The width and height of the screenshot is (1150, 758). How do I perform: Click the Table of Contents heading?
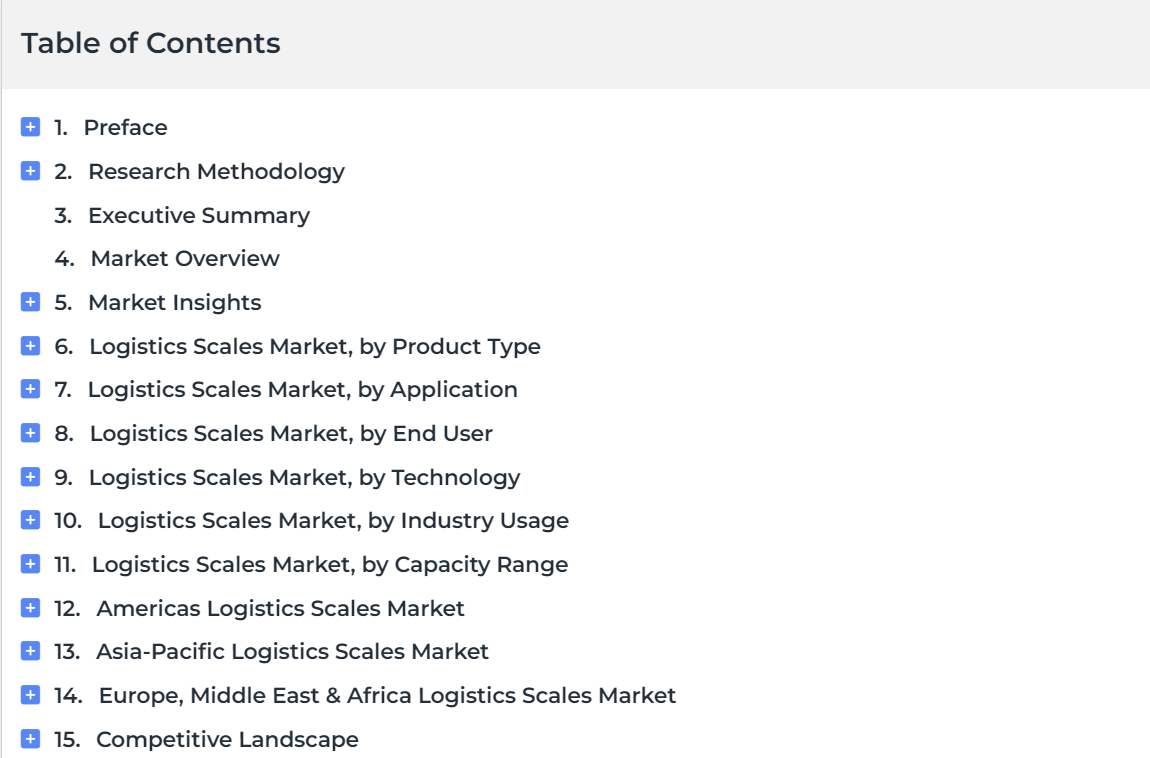tap(150, 43)
